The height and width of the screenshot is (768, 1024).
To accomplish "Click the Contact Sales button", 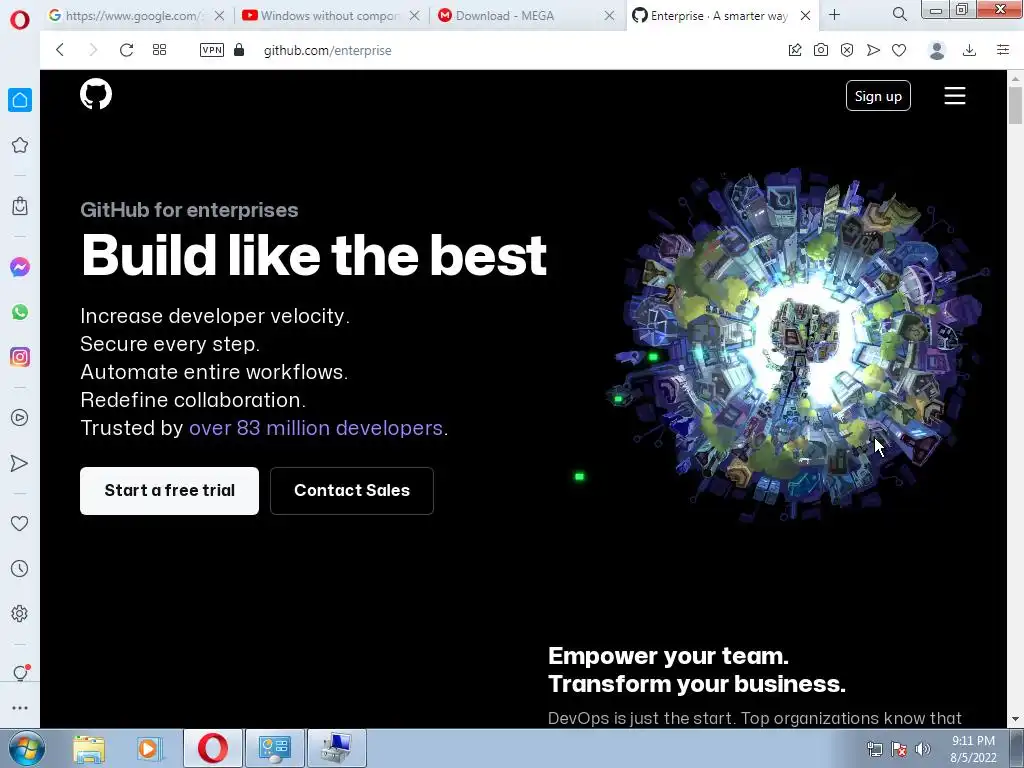I will (351, 490).
